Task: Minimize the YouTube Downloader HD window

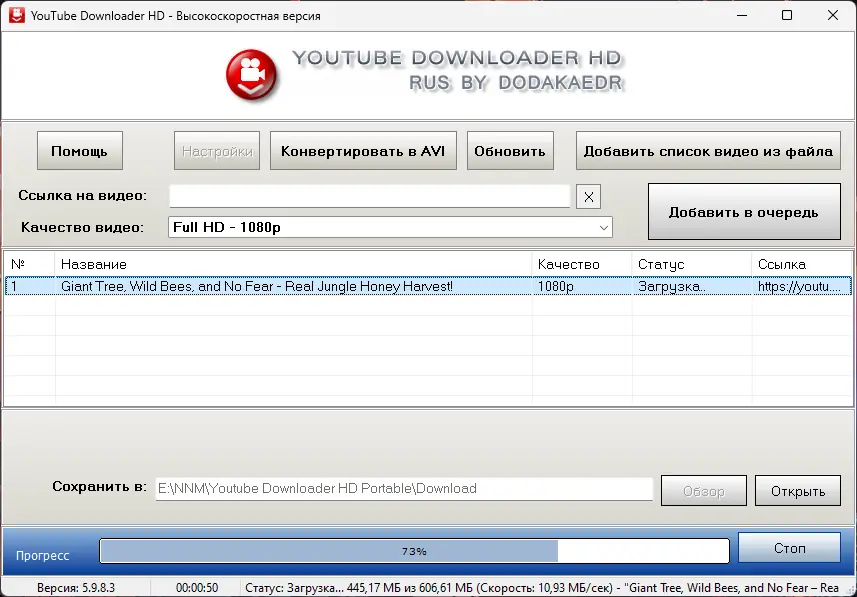Action: coord(742,15)
